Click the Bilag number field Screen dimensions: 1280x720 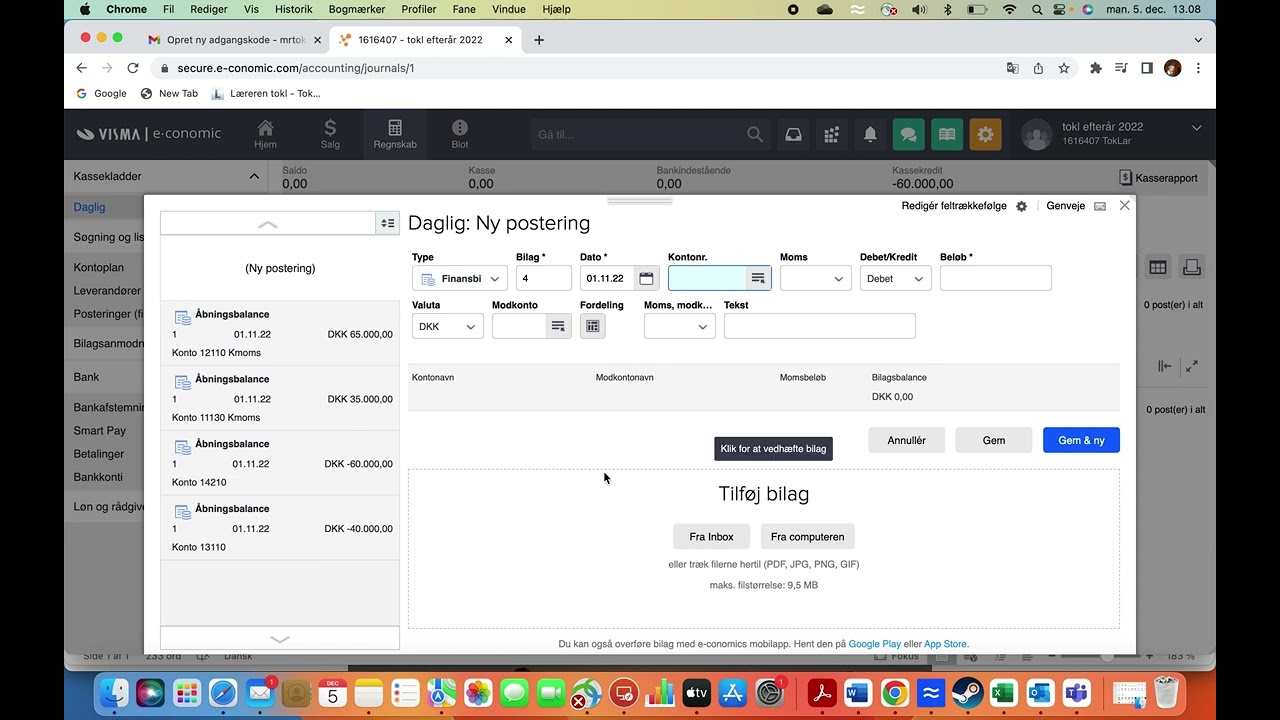(544, 278)
